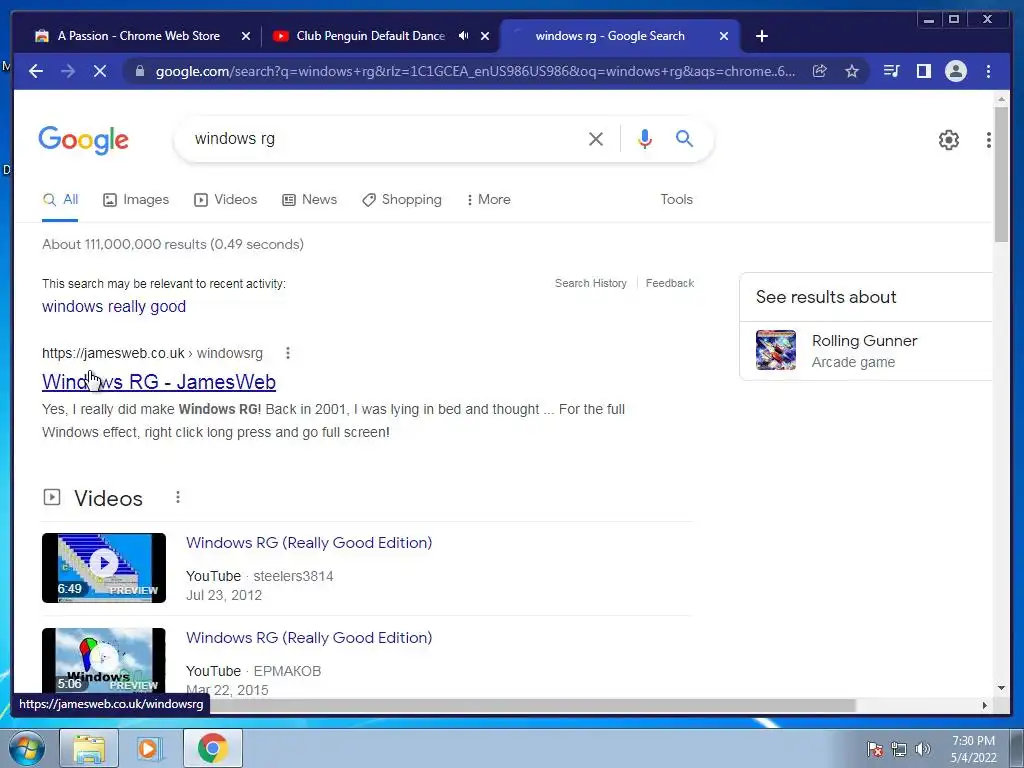Start voice search with microphone
Image resolution: width=1024 pixels, height=768 pixels.
click(x=645, y=139)
